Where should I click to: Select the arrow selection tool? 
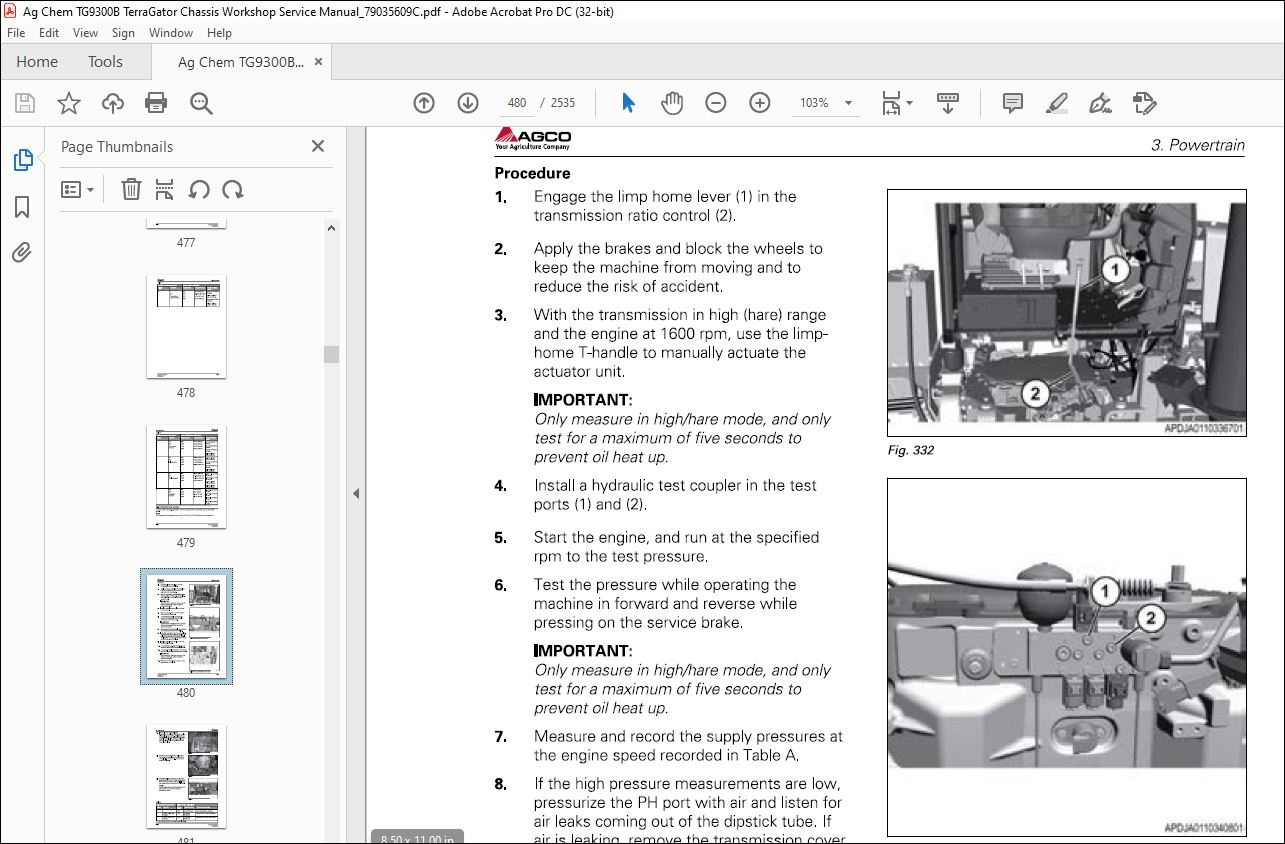click(x=628, y=103)
